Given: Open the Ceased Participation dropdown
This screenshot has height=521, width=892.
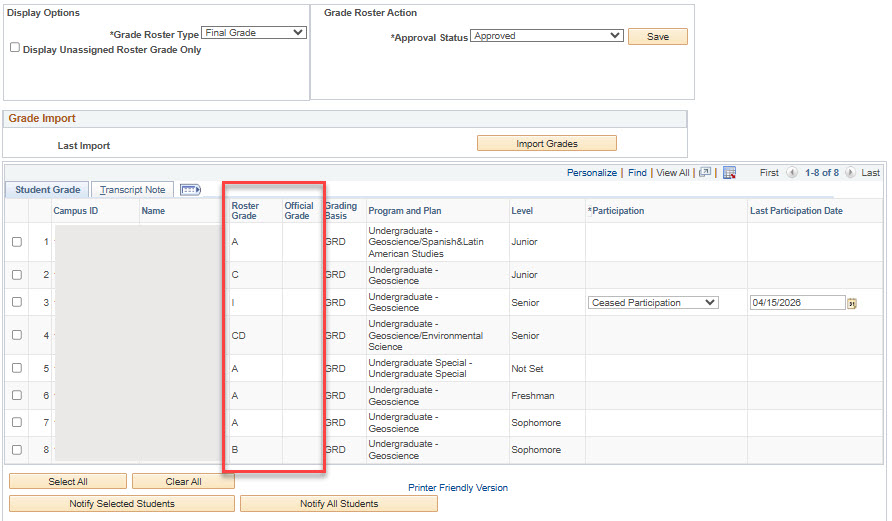Looking at the screenshot, I should tap(653, 303).
